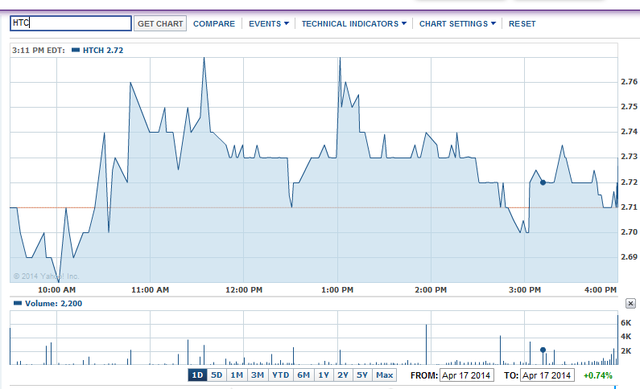The image size is (640, 389).
Task: Click the 11:00 AM axis label
Action: point(150,290)
